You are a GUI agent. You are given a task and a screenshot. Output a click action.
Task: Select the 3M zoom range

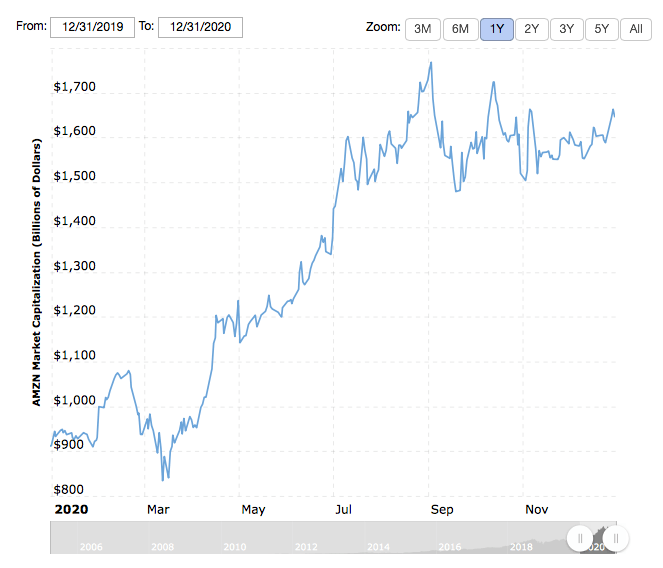tap(423, 29)
